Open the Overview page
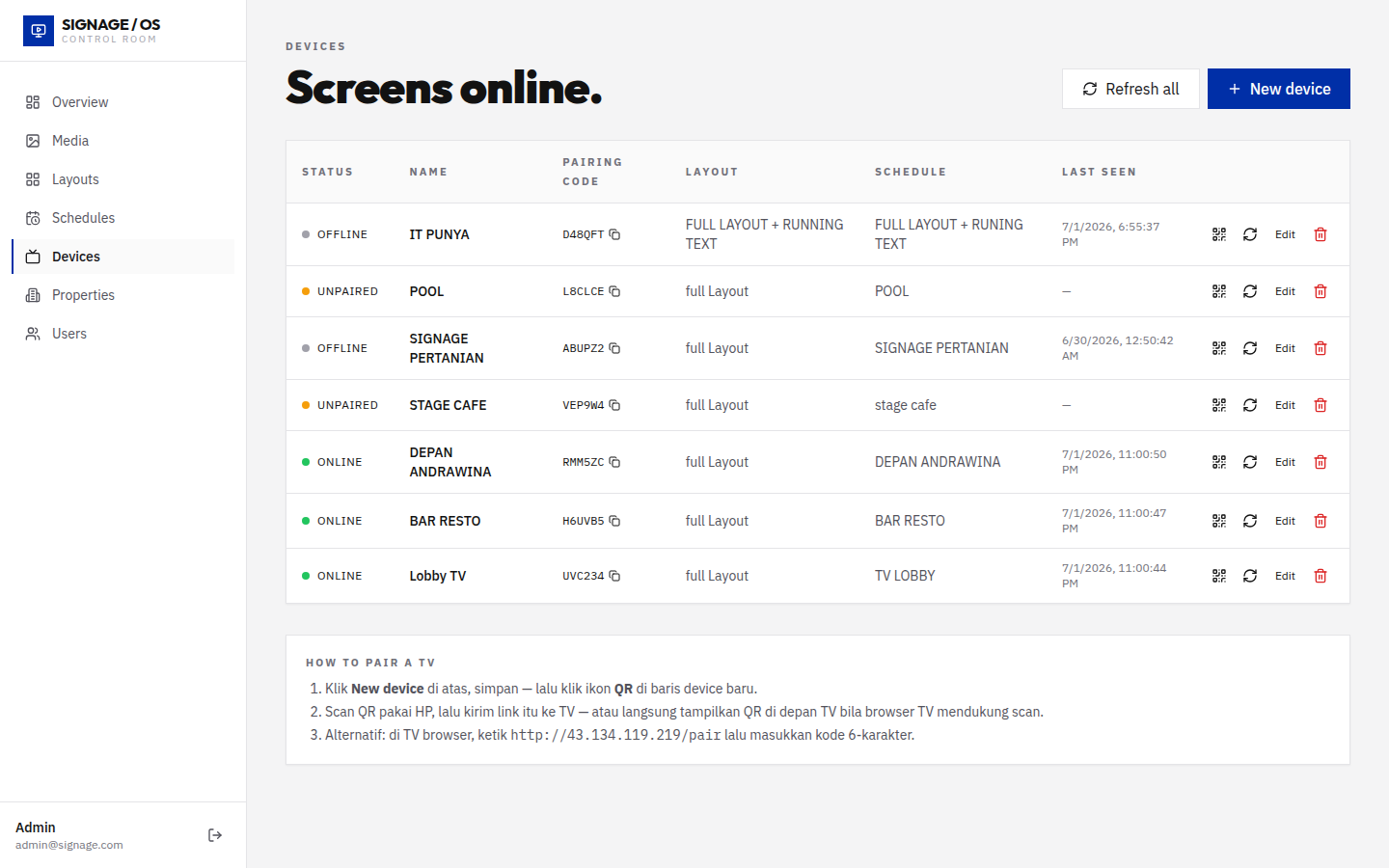 pos(123,102)
